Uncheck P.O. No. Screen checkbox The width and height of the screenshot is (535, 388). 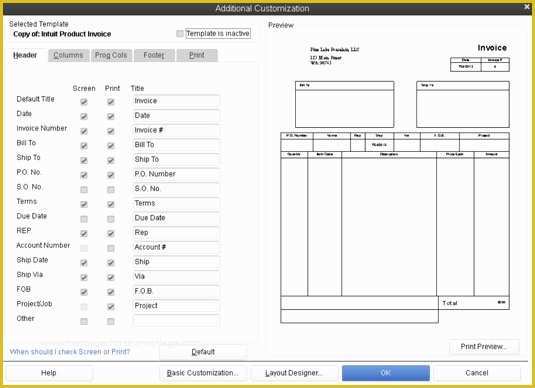[x=84, y=175]
